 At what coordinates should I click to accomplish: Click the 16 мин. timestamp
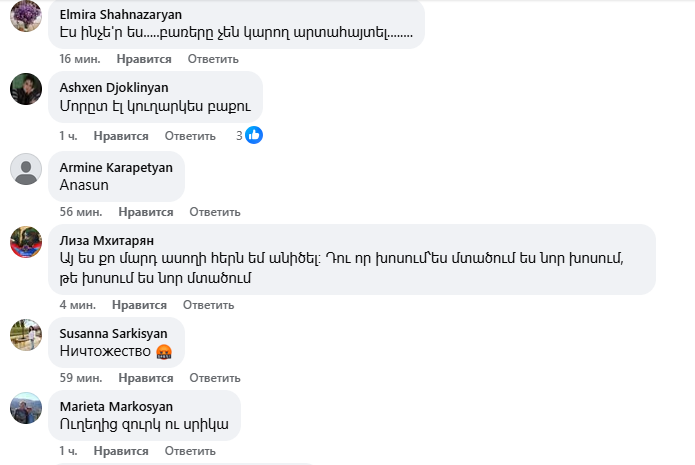coord(80,59)
